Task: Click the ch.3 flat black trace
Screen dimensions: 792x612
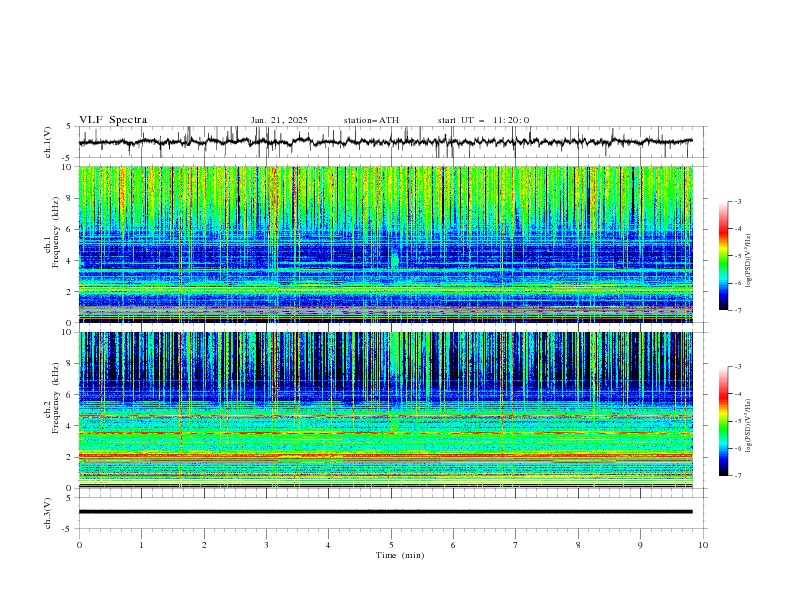Action: [x=385, y=512]
